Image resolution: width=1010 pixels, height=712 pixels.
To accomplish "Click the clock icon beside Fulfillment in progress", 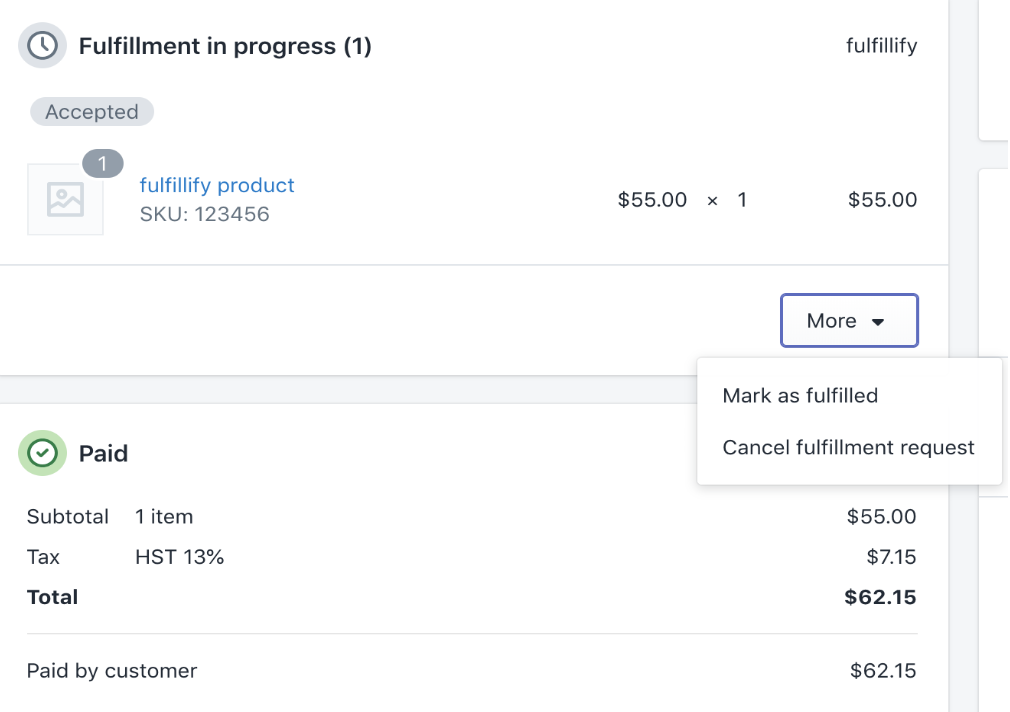I will 41,44.
